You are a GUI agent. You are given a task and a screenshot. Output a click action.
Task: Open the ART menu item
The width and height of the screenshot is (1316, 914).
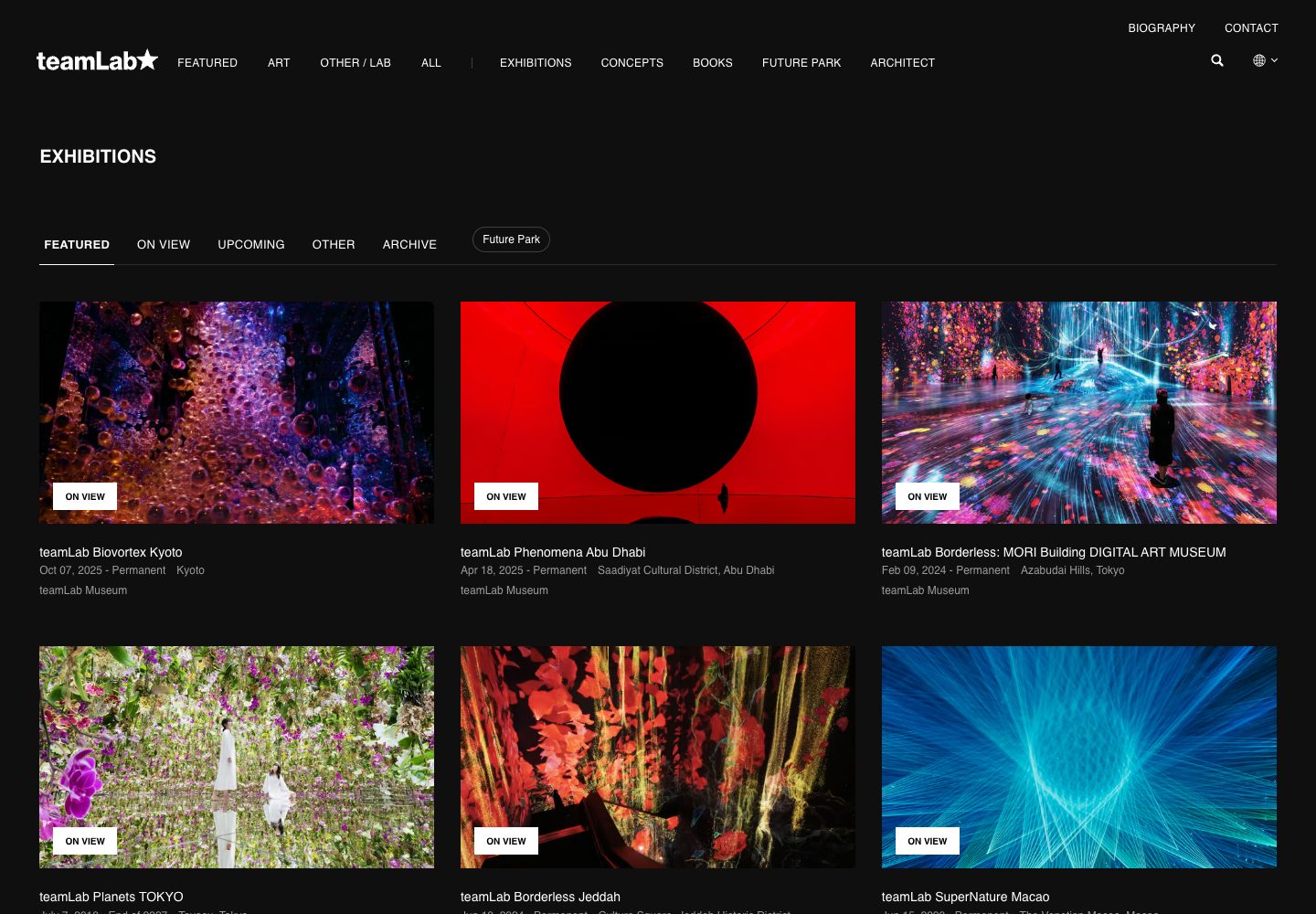[279, 63]
